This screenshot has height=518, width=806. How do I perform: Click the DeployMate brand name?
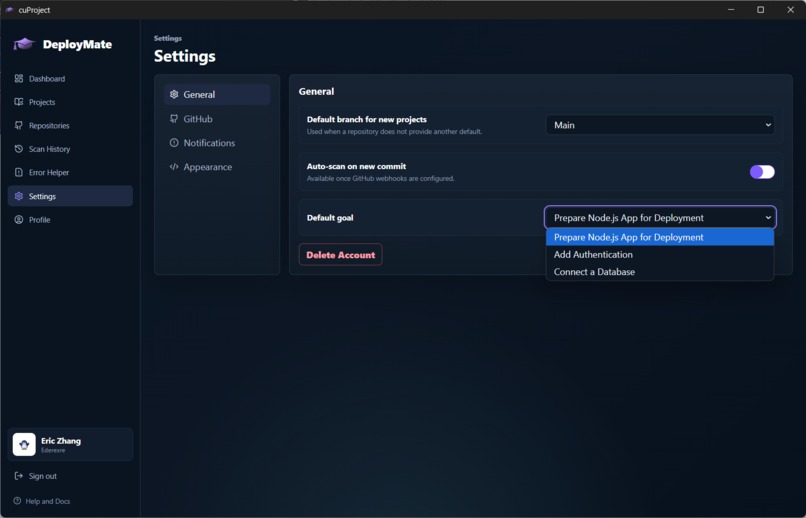77,45
